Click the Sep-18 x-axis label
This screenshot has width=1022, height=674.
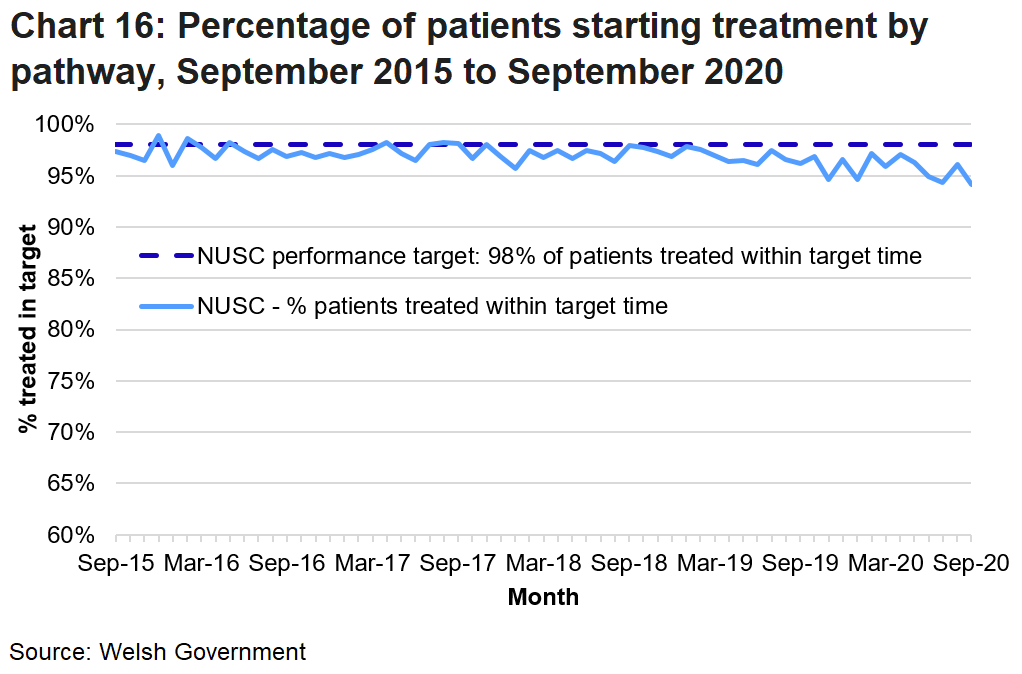point(629,562)
